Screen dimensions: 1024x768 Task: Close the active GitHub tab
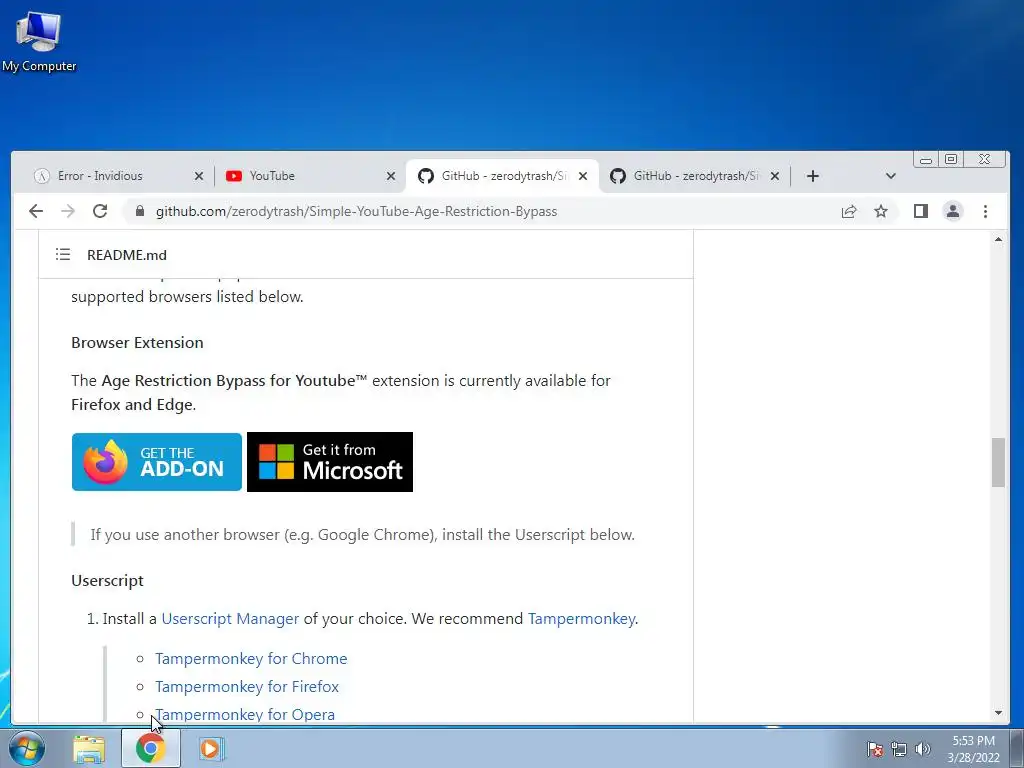coord(583,176)
